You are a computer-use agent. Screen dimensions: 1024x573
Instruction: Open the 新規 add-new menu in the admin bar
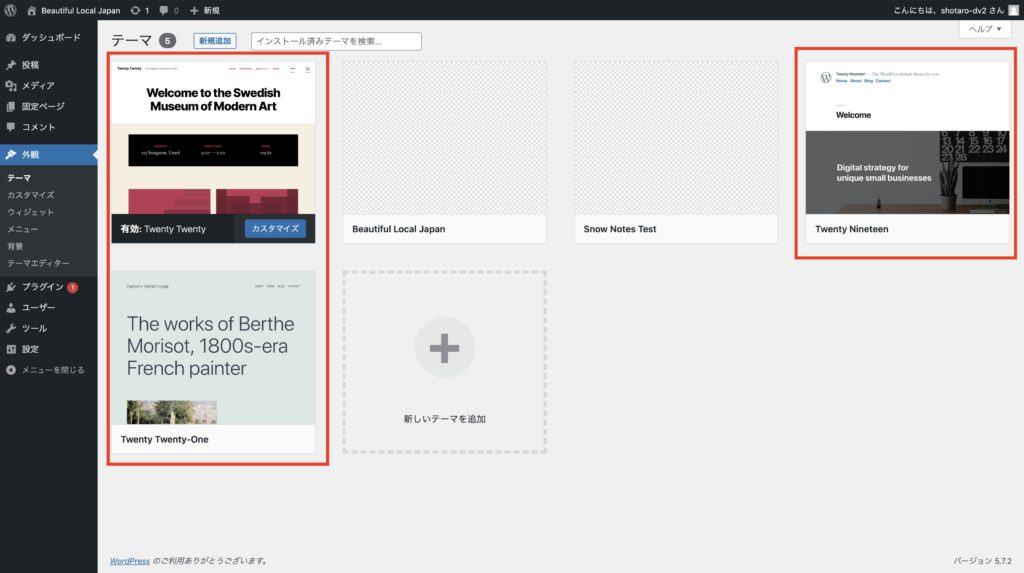click(204, 10)
